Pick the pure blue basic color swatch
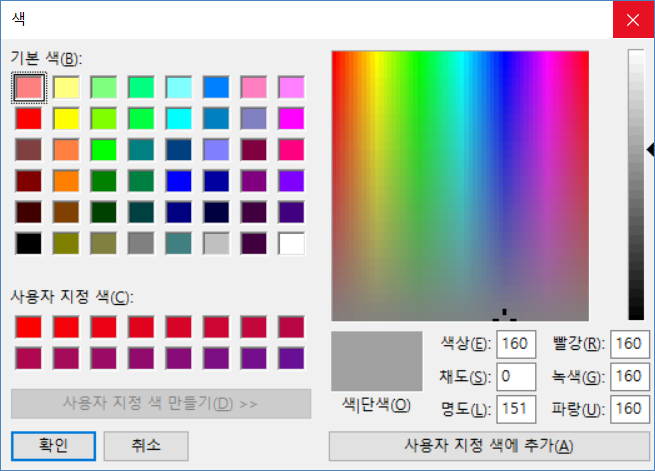This screenshot has height=471, width=655. click(179, 181)
